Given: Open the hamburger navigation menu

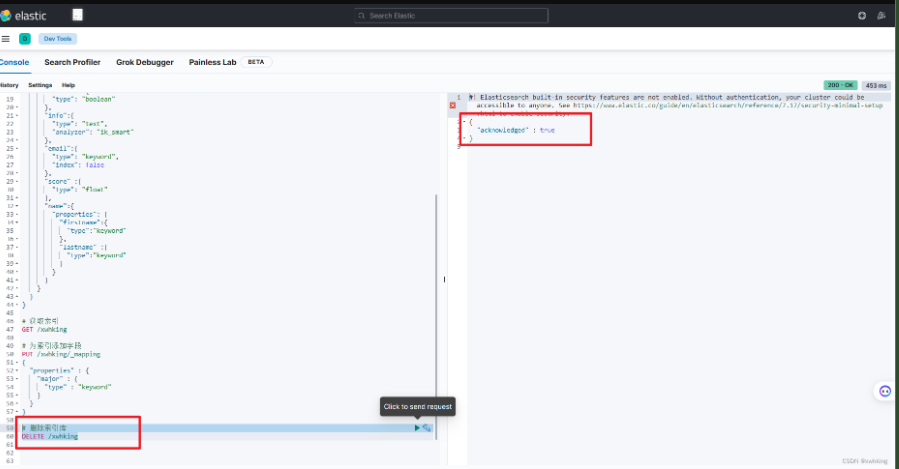Looking at the screenshot, I should pyautogui.click(x=6, y=38).
